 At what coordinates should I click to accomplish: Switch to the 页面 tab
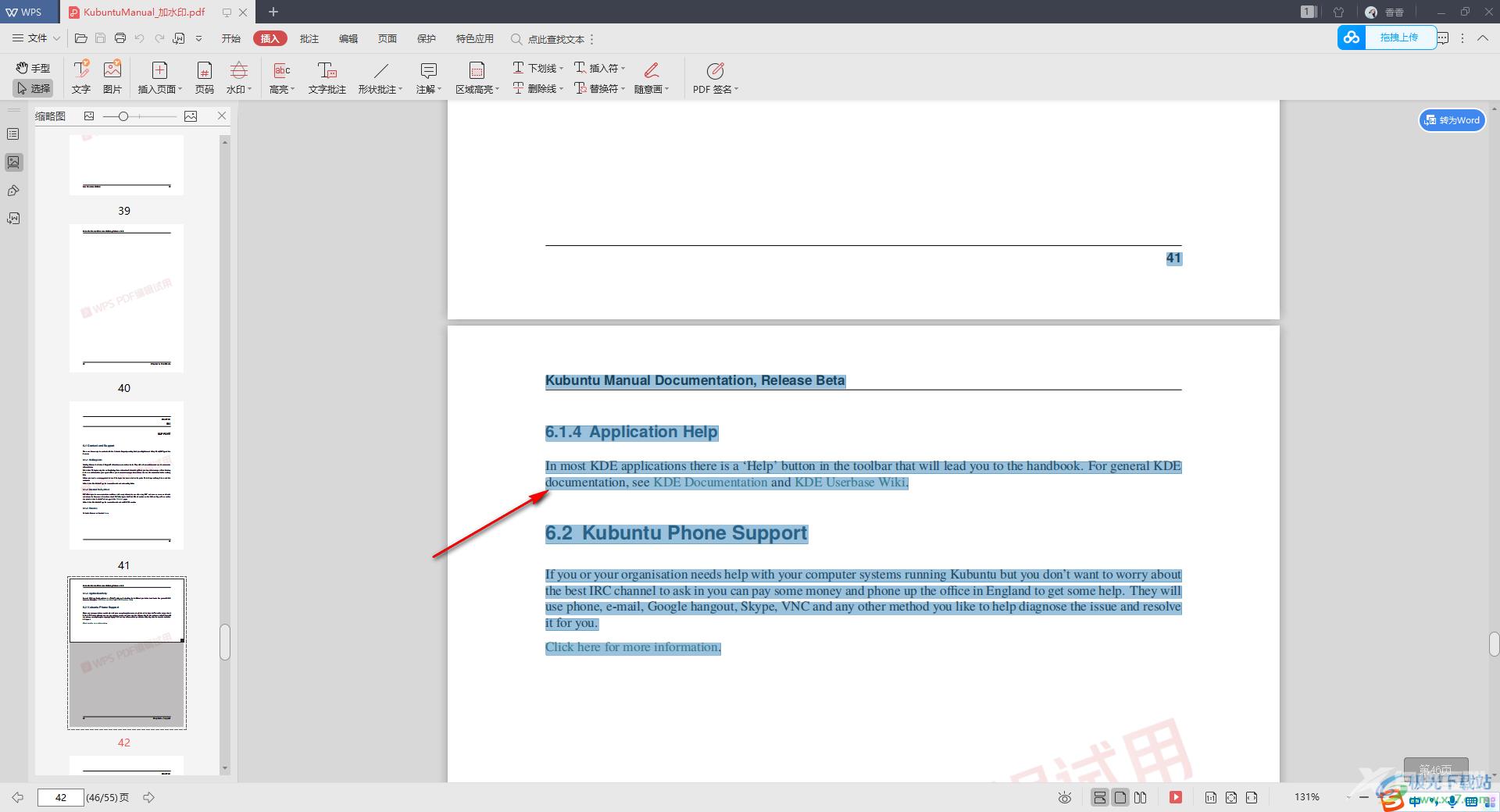pyautogui.click(x=387, y=38)
